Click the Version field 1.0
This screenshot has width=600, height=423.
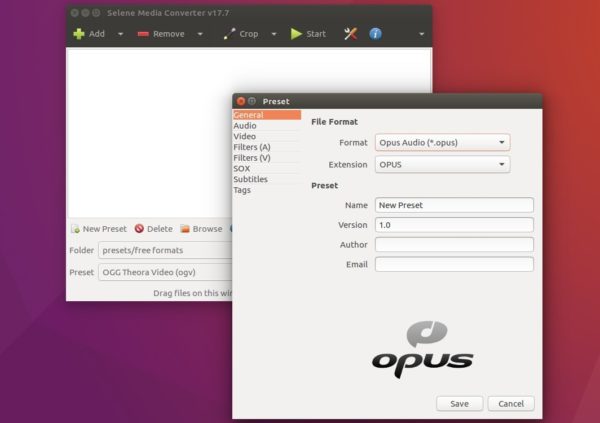pos(454,225)
